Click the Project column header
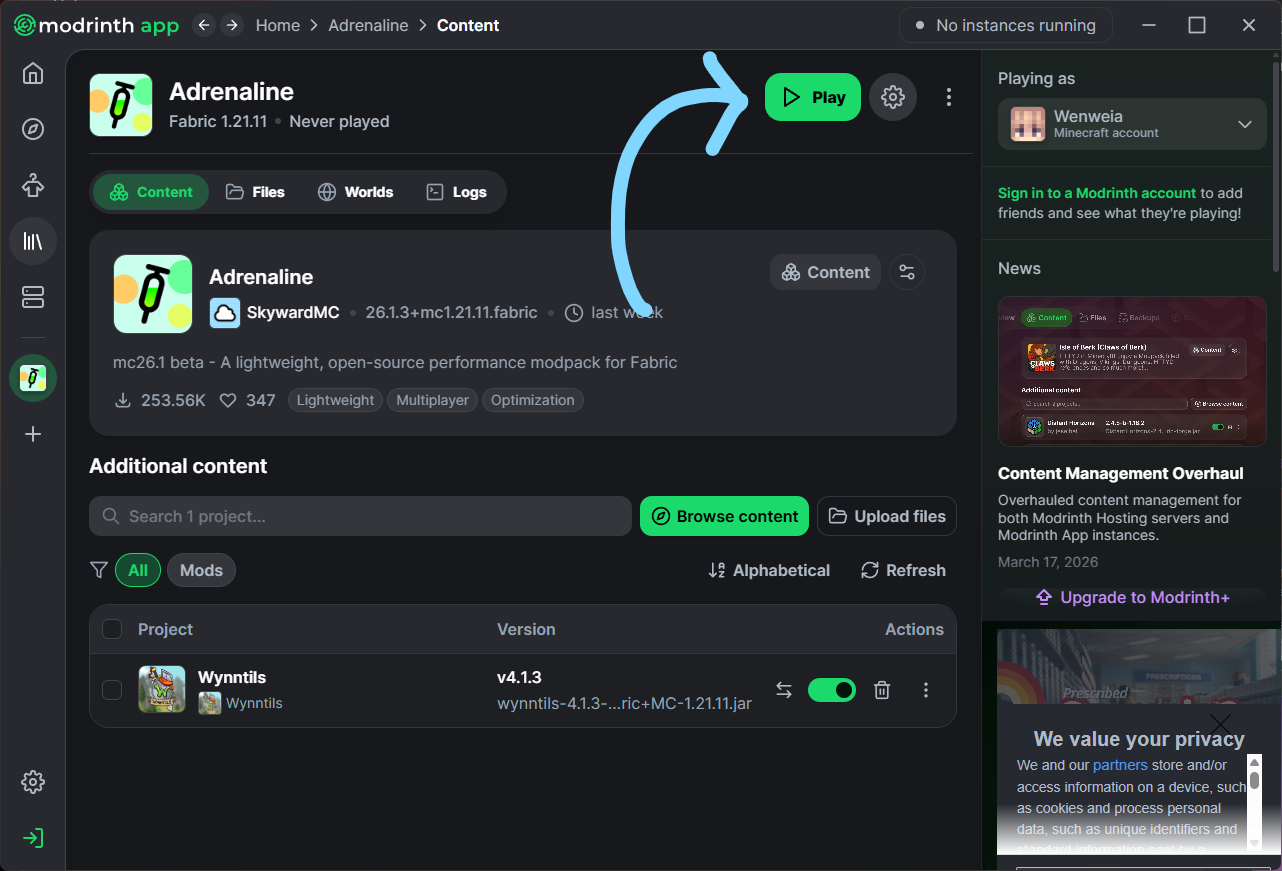The width and height of the screenshot is (1282, 871). point(165,629)
